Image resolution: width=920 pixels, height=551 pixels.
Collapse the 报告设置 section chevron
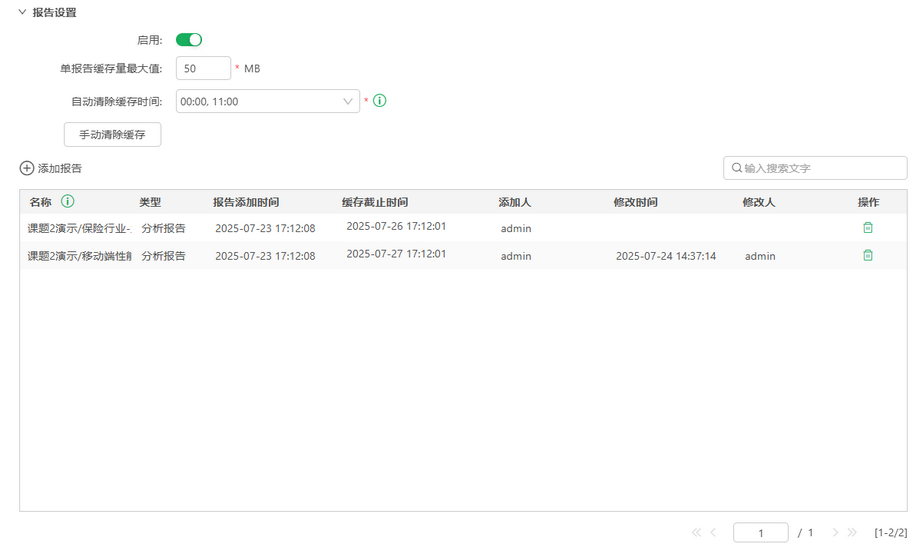(22, 13)
